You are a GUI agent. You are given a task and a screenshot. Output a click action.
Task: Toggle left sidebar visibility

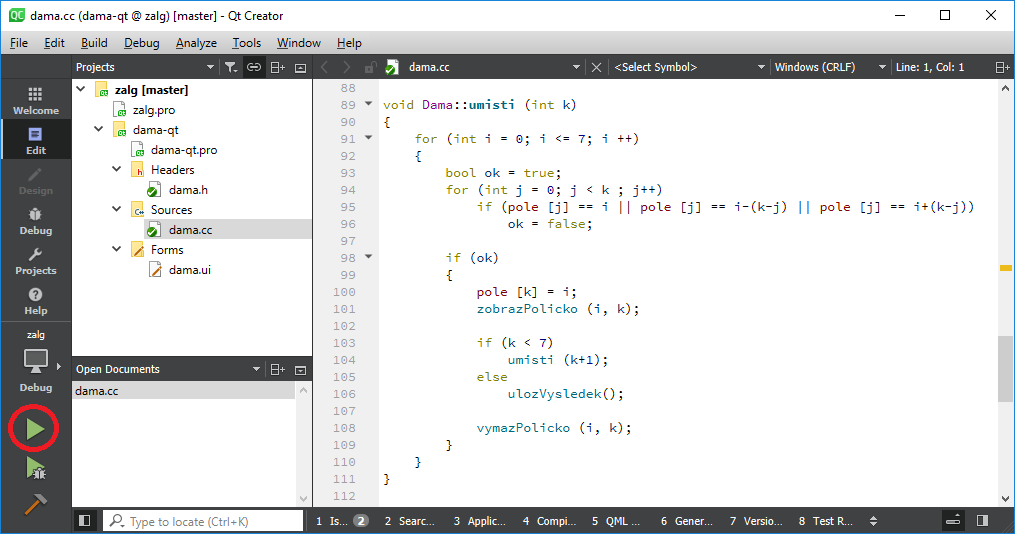tap(84, 520)
